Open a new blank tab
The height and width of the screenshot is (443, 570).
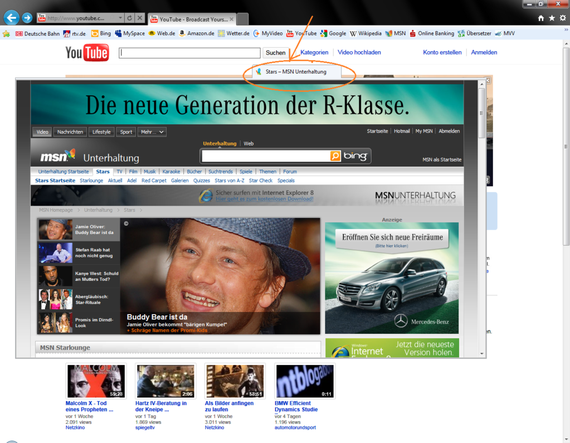point(242,19)
